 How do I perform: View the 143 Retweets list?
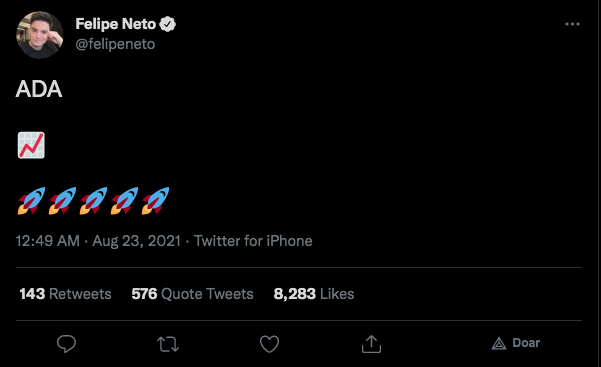point(65,294)
